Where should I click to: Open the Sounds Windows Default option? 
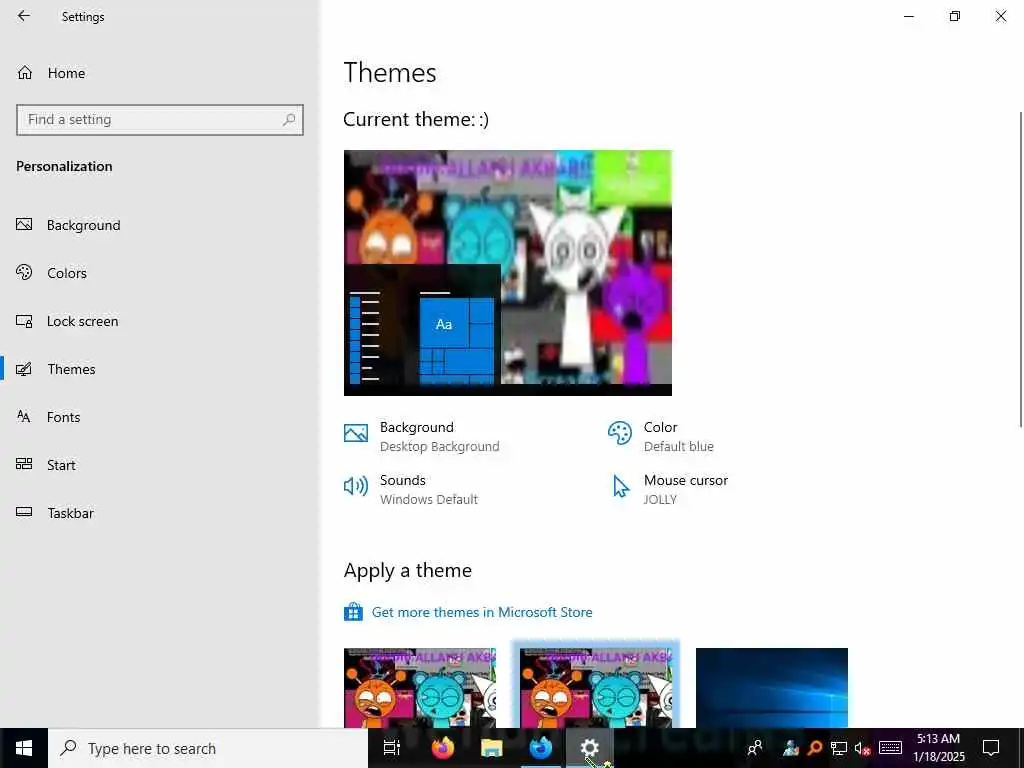point(411,489)
